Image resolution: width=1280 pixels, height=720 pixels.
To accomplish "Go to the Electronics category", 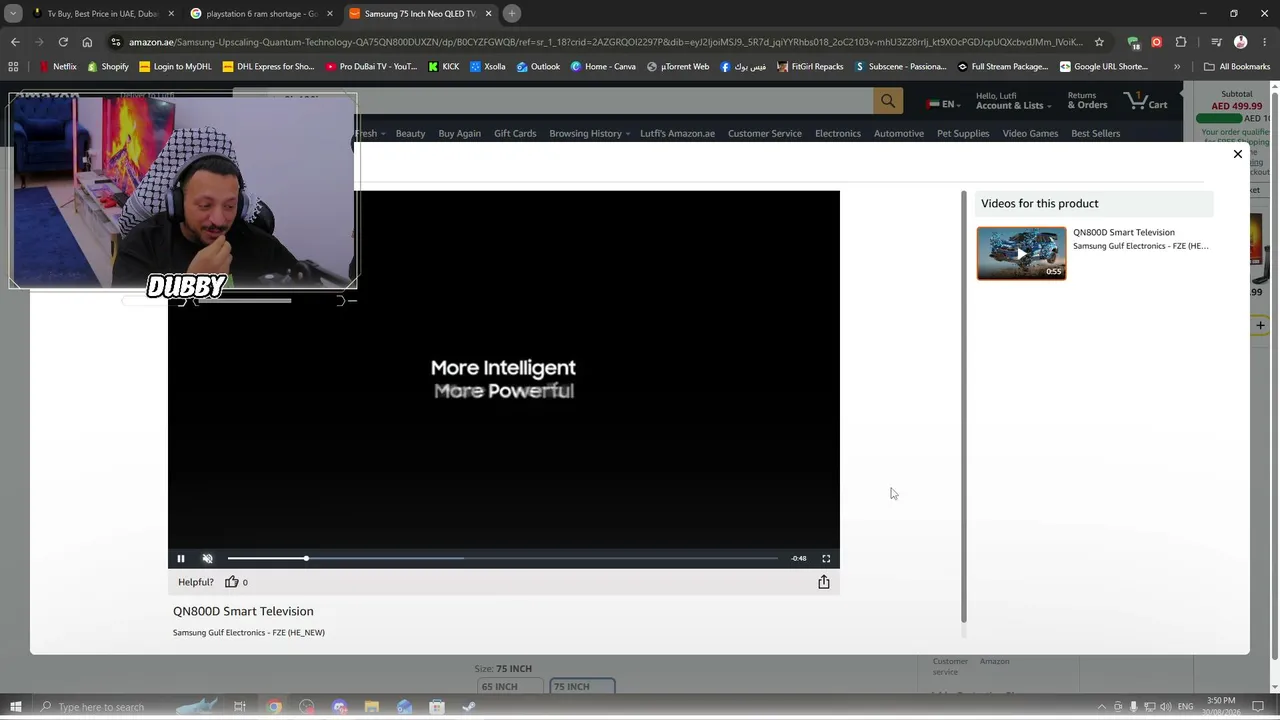I will coord(838,133).
